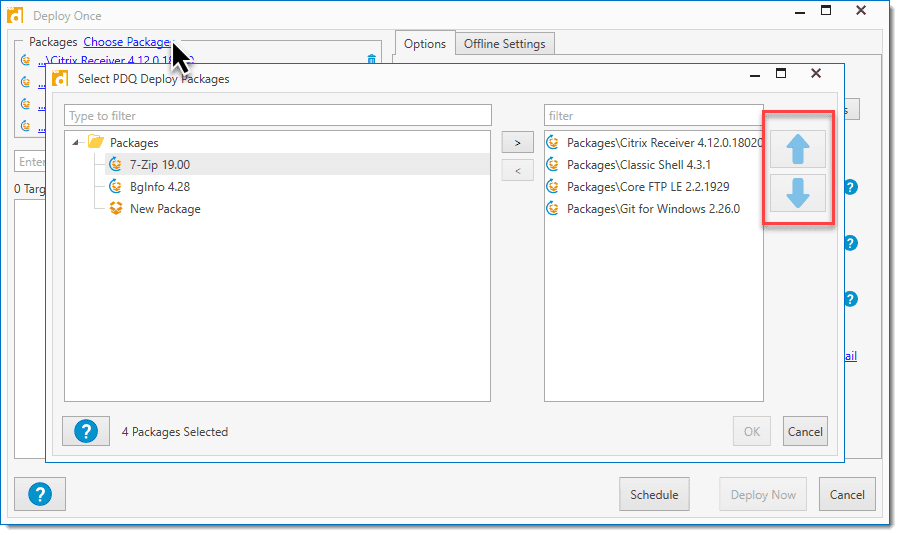Click the Classic Shell selected package icon
Viewport: 900px width, 535px height.
[553, 165]
